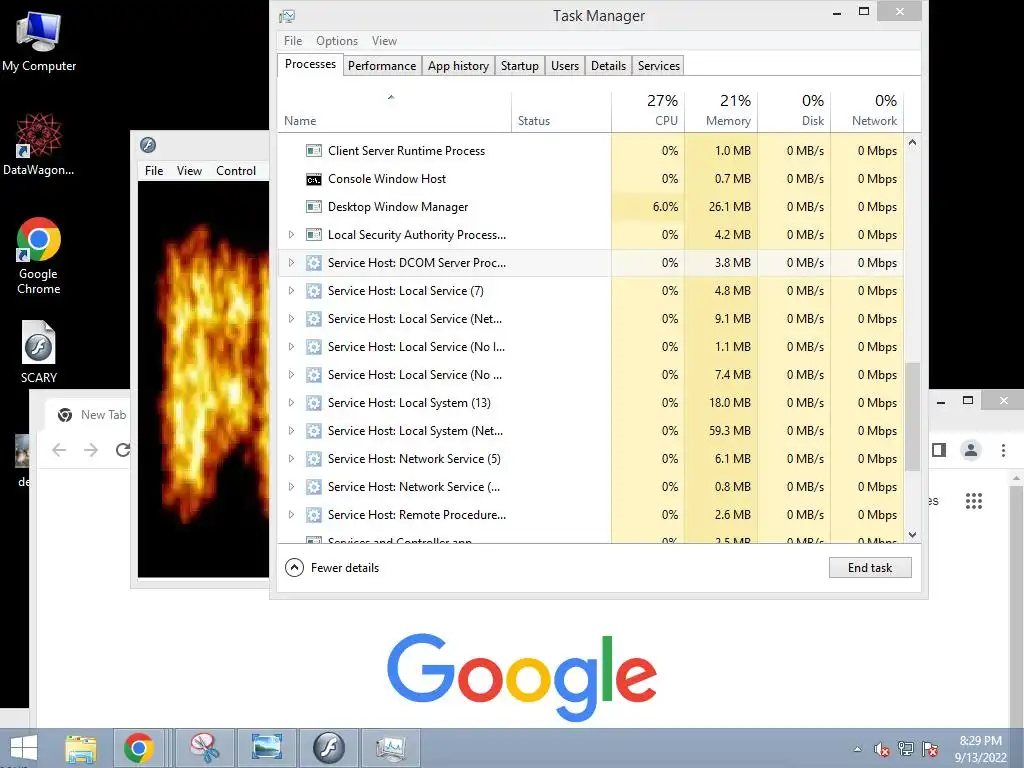
Task: Click Chrome's forward arrow
Action: coord(91,449)
